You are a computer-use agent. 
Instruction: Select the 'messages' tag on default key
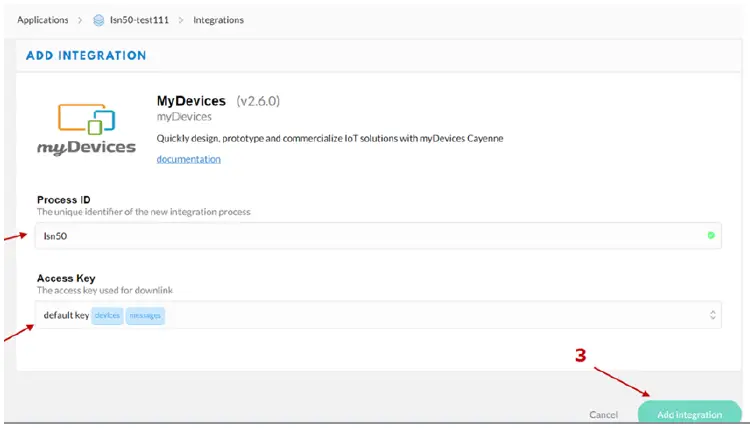click(145, 315)
